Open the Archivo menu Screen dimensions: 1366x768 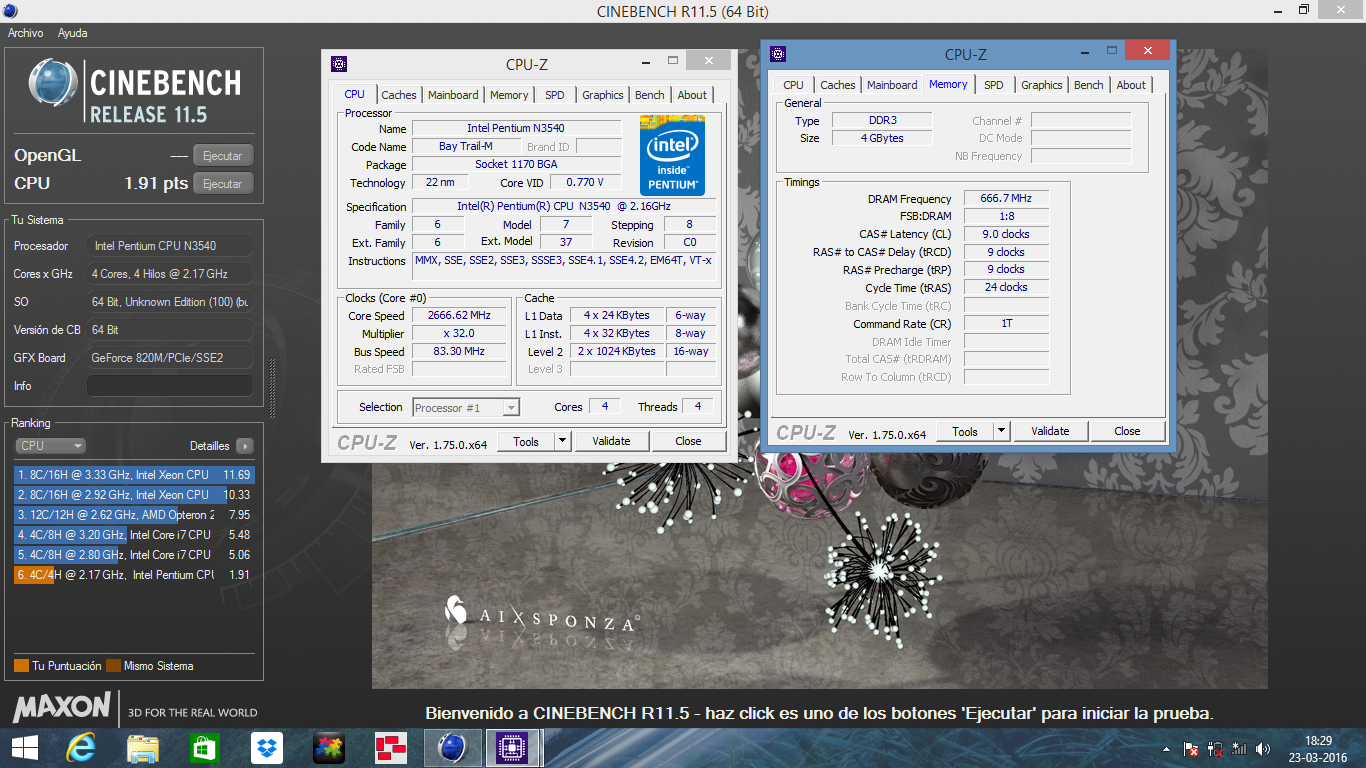coord(25,33)
